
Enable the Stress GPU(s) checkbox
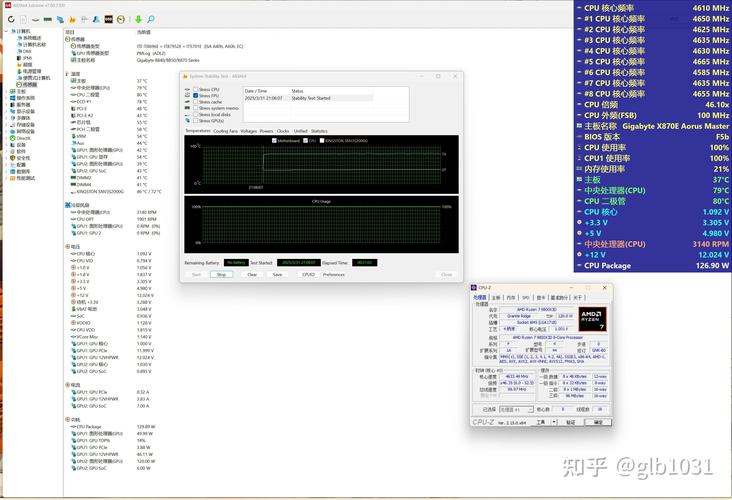[196, 120]
